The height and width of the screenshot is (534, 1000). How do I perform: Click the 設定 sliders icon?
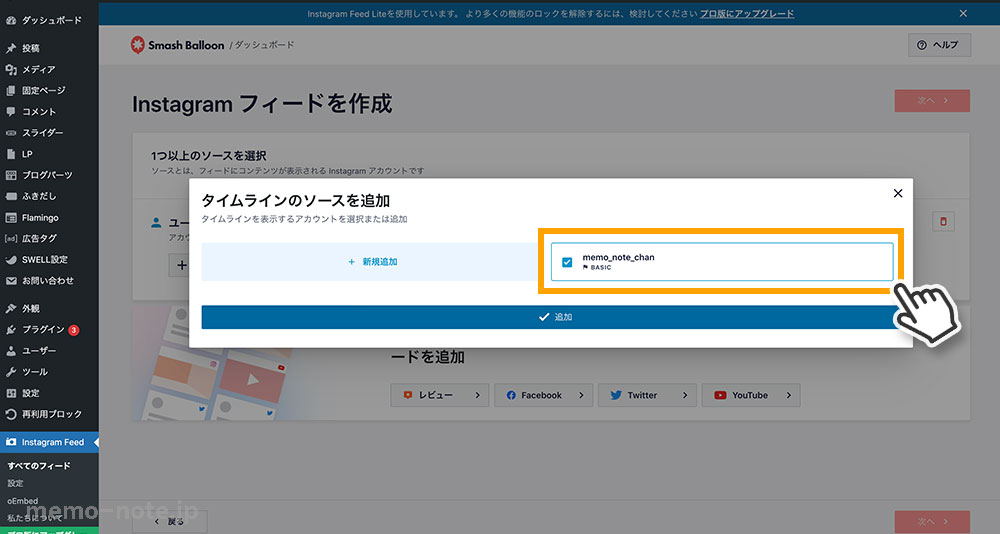pos(11,393)
